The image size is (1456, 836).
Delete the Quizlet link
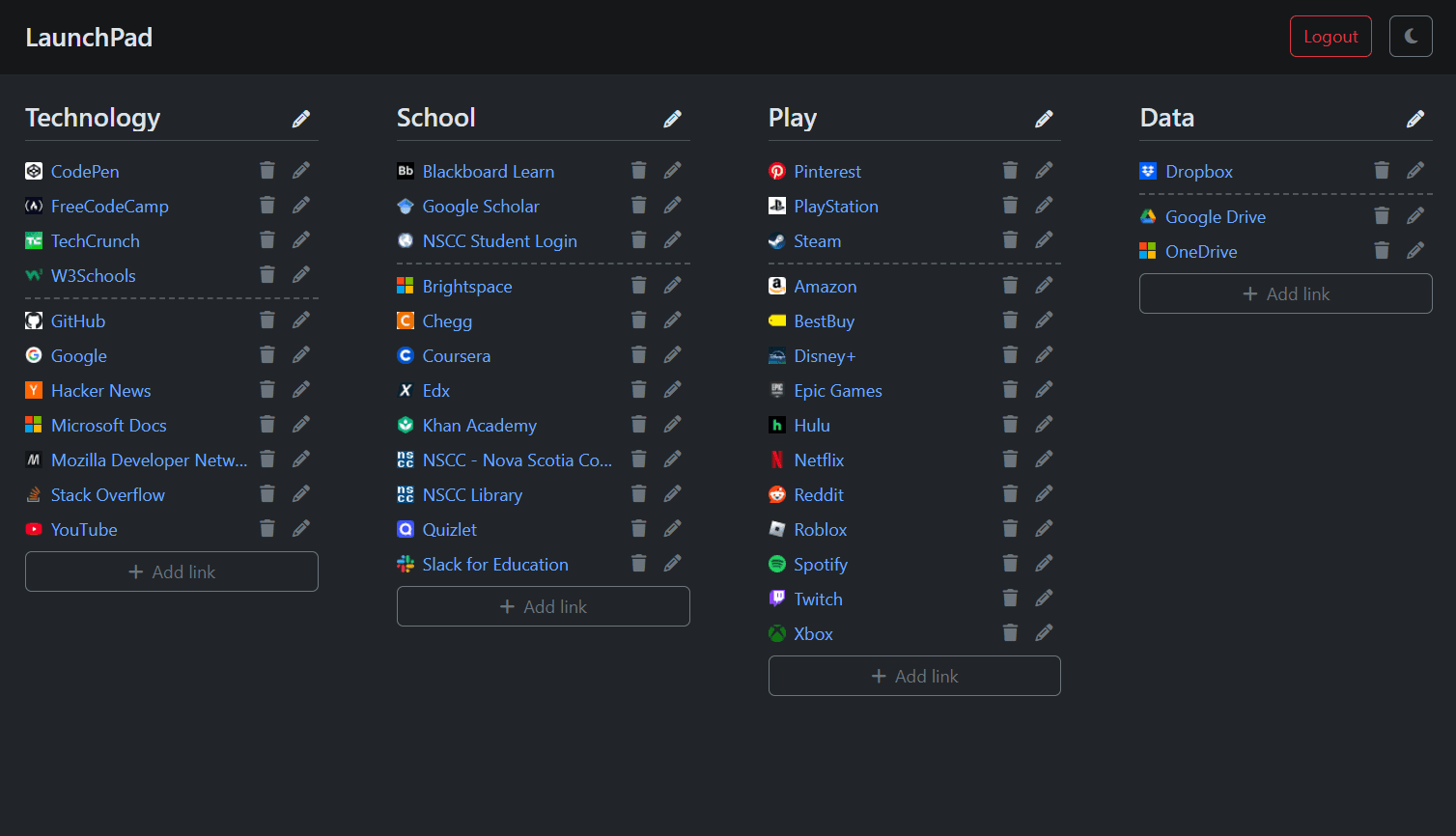[x=639, y=528]
